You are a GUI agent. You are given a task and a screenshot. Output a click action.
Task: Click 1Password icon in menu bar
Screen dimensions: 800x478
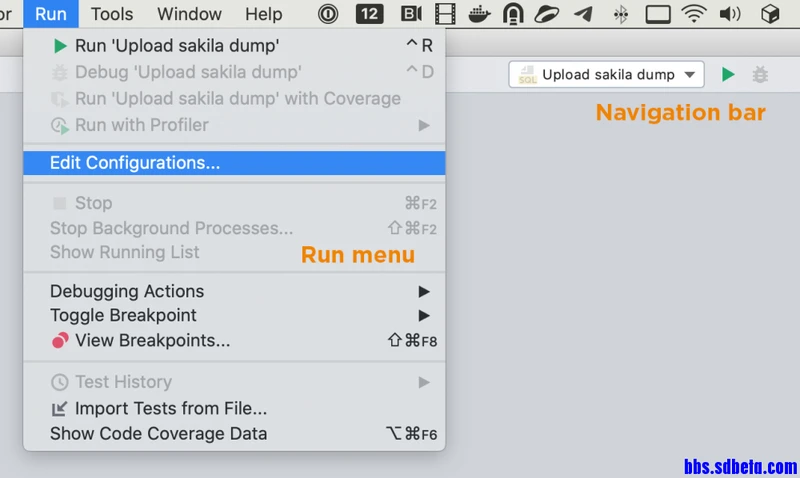(328, 14)
